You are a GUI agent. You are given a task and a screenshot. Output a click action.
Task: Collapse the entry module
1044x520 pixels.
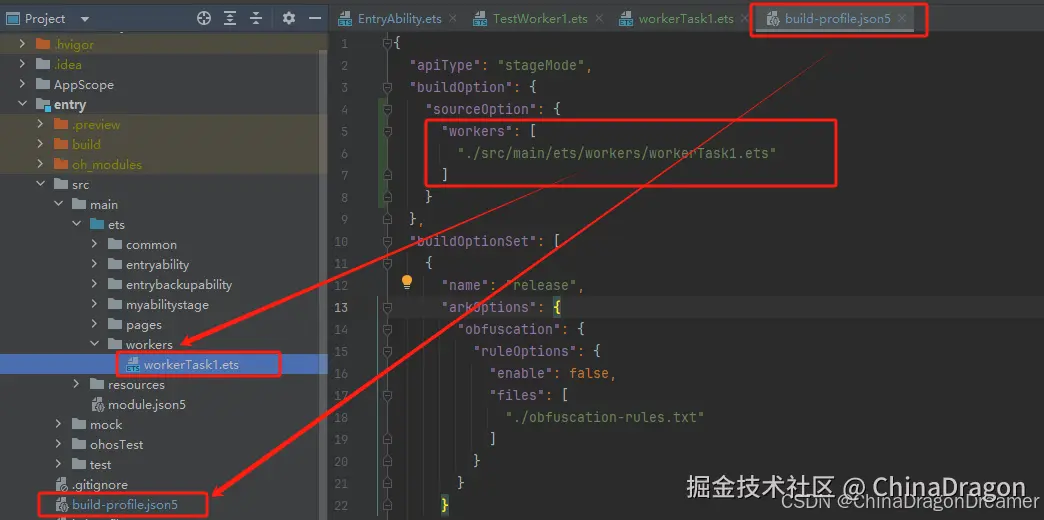(23, 105)
